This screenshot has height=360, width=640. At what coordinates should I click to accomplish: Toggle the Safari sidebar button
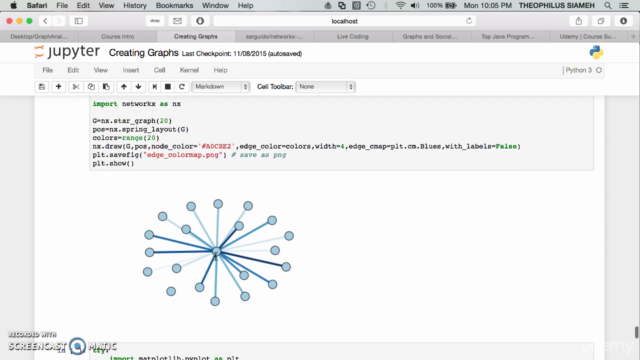point(79,21)
